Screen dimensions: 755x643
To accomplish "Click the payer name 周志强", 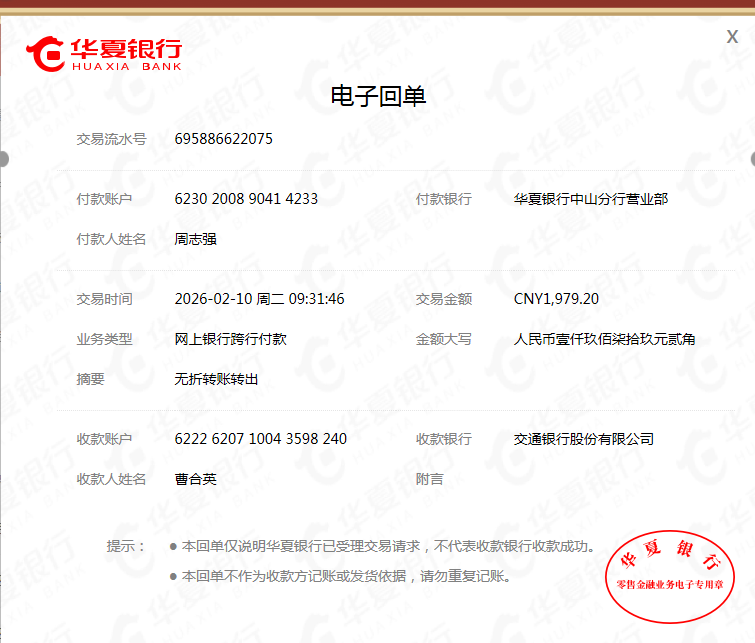I will click(x=195, y=239).
